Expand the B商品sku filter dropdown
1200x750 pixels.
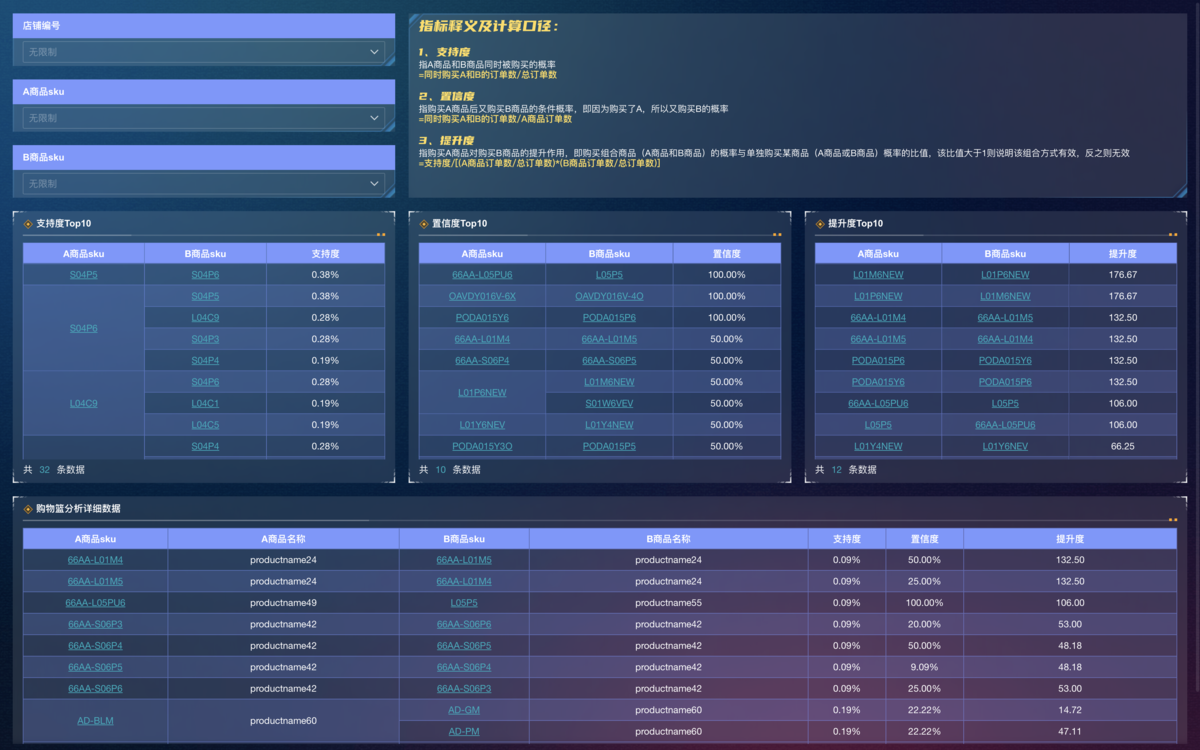pos(204,184)
